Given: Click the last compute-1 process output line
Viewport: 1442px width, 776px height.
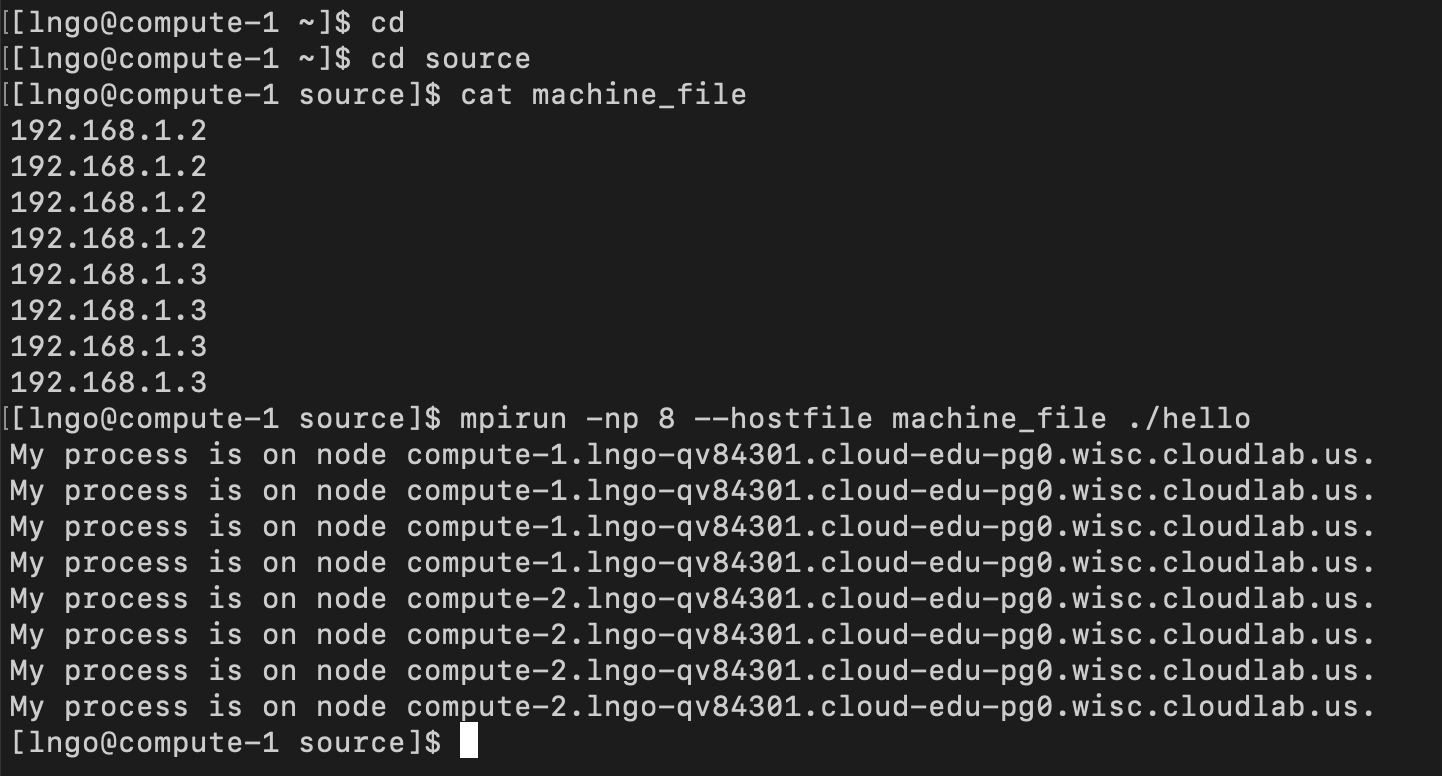Looking at the screenshot, I should 692,563.
